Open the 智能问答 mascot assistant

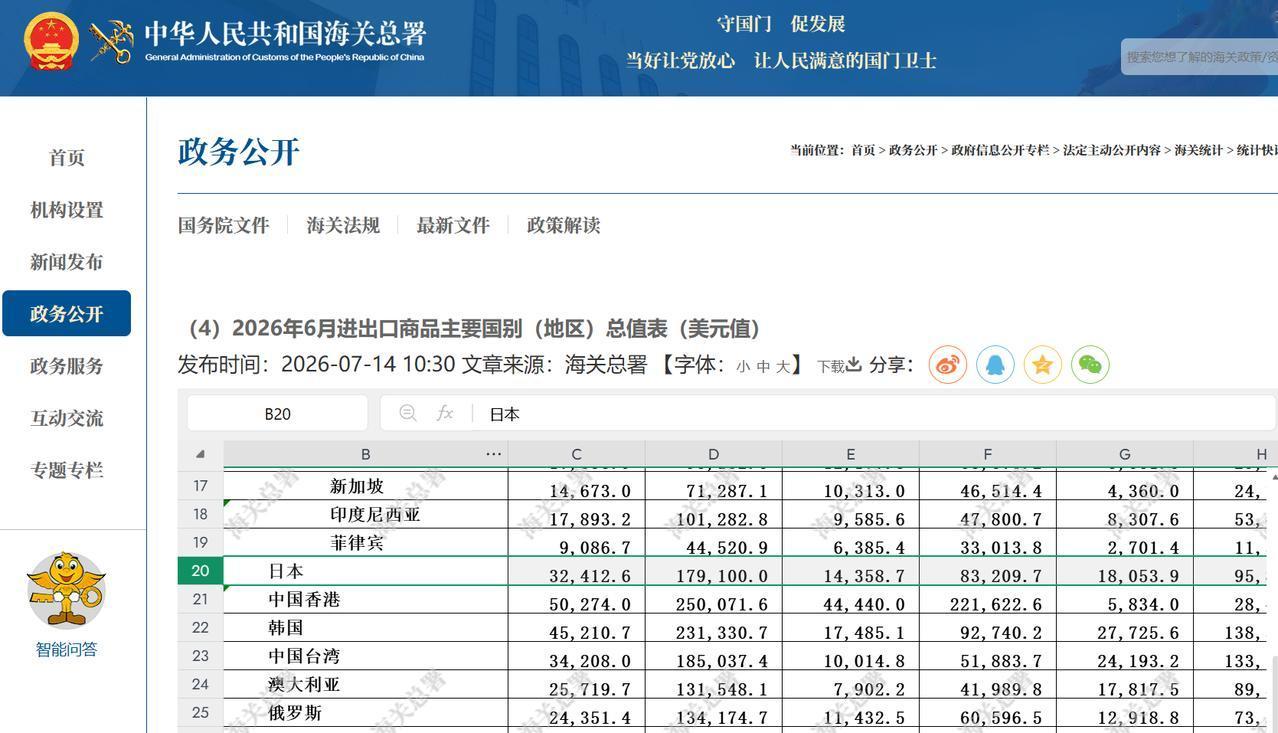[66, 589]
